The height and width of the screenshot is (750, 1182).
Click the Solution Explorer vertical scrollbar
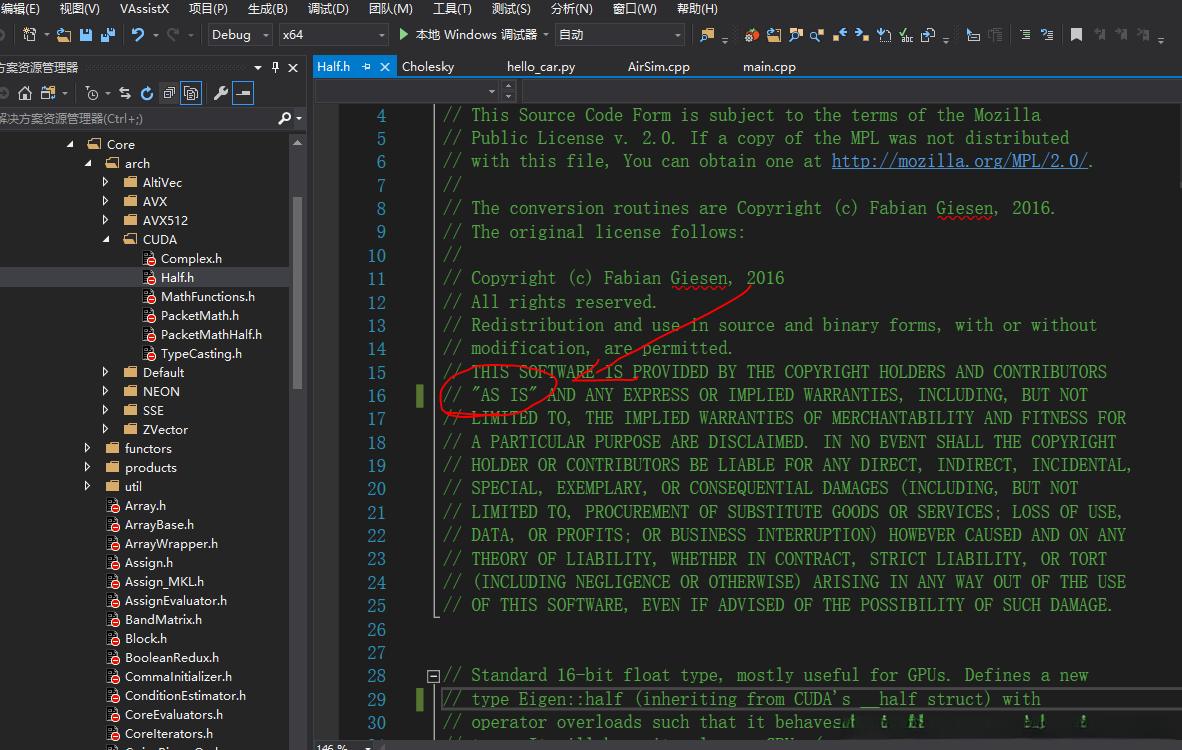297,290
